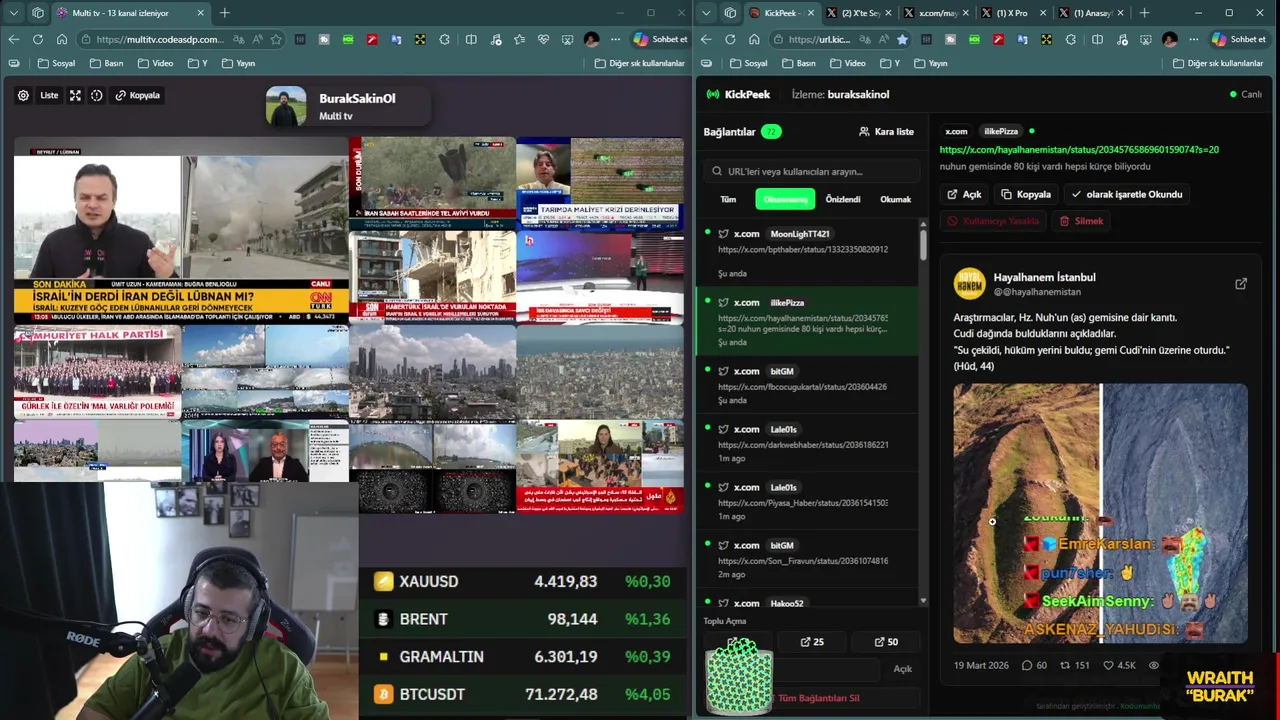Screen dimensions: 1280x720
Task: Select the Tüm filter tab
Action: tap(728, 199)
